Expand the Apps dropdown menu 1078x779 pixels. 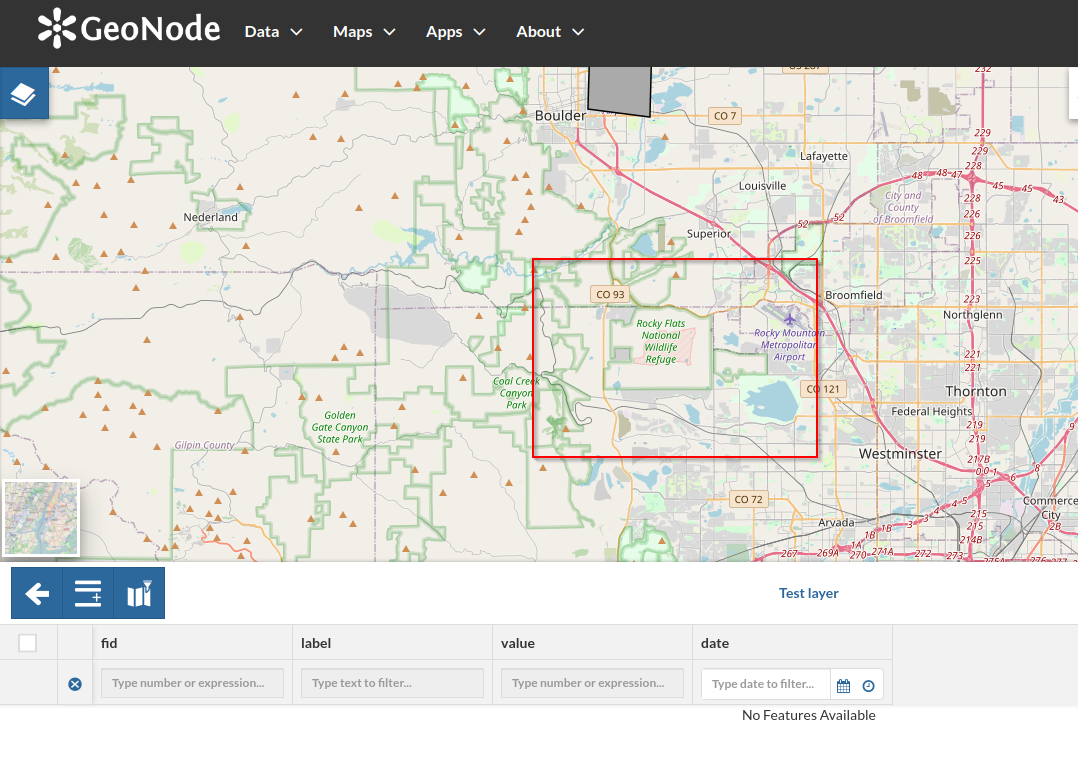456,32
